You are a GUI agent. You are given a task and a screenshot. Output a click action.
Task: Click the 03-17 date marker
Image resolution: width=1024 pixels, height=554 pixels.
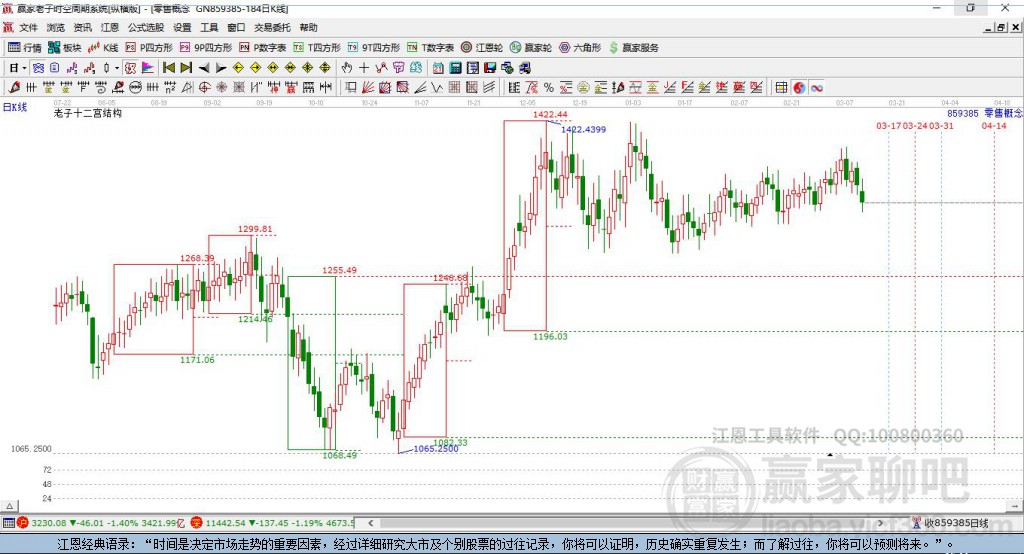(888, 125)
